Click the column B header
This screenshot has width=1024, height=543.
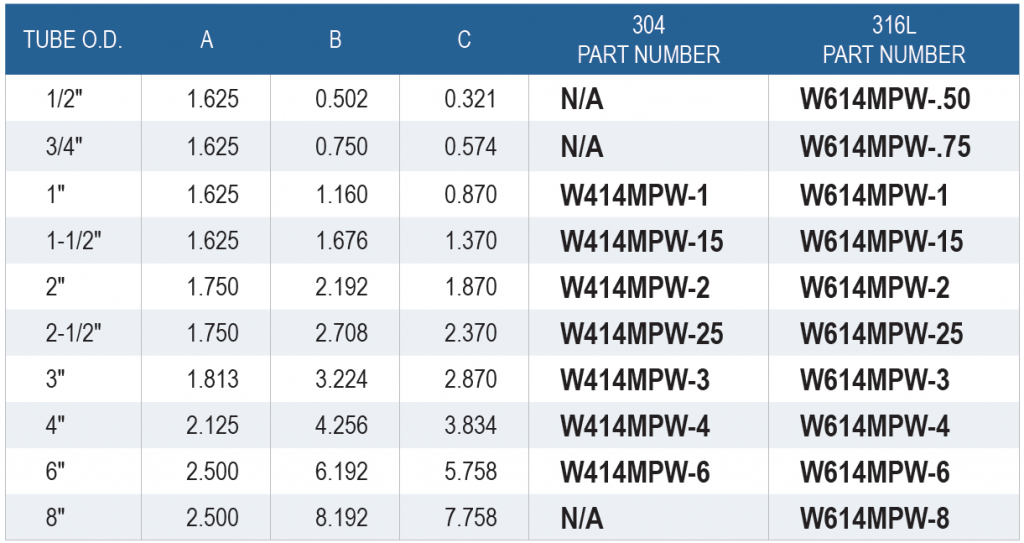pos(335,42)
